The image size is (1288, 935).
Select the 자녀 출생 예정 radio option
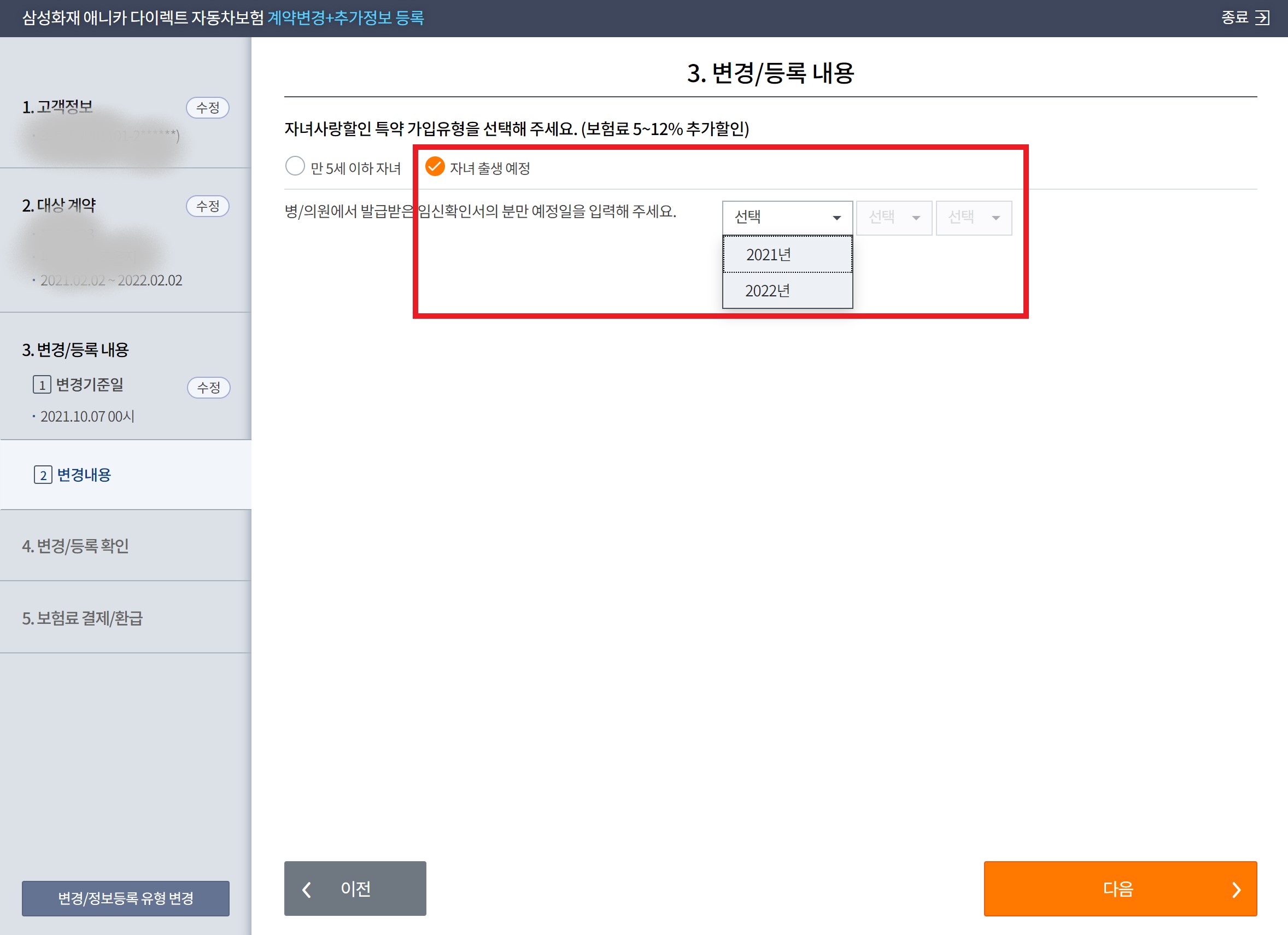pyautogui.click(x=435, y=166)
